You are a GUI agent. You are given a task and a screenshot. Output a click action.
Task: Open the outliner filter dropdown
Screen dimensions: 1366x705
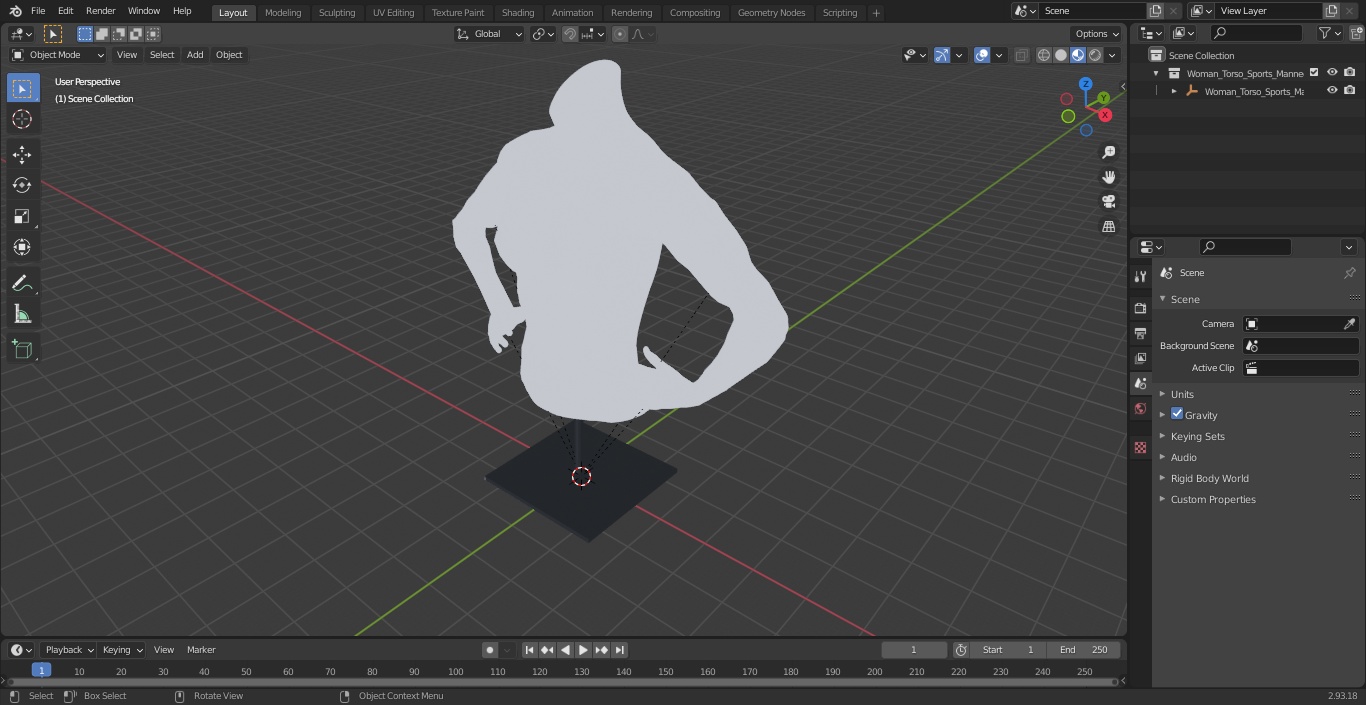[1329, 33]
